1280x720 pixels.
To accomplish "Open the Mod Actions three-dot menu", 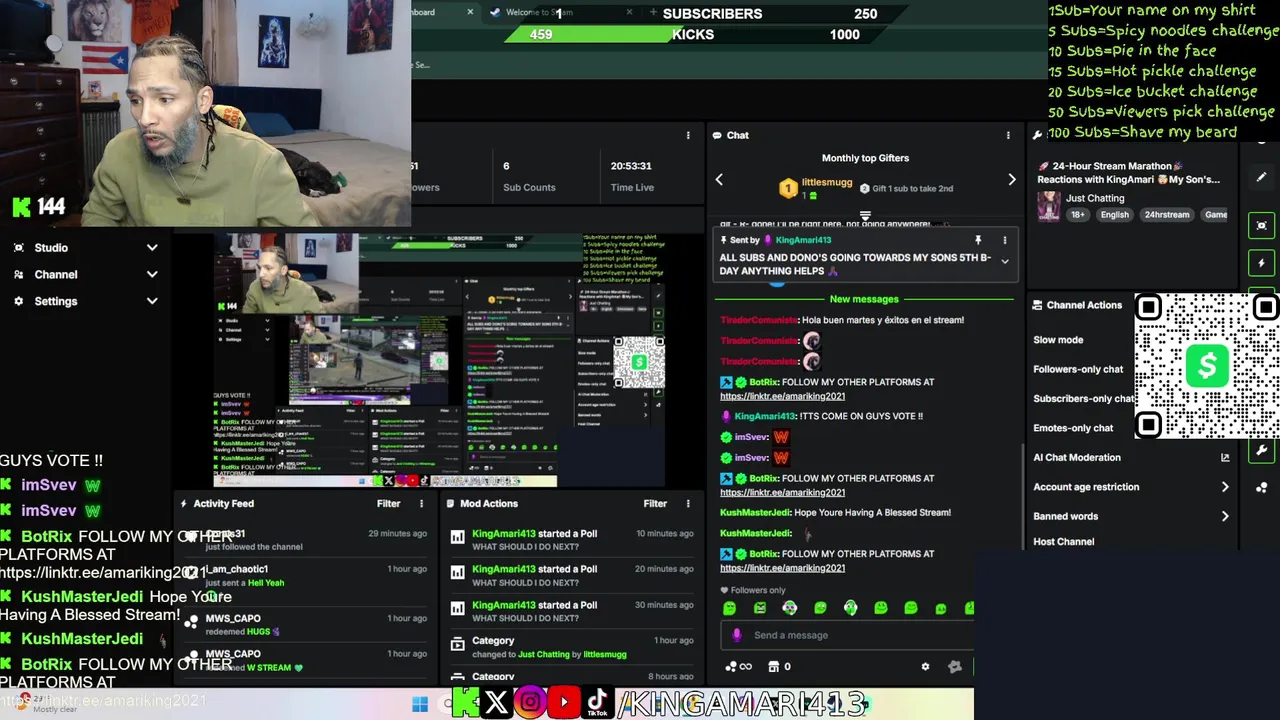I will (688, 504).
